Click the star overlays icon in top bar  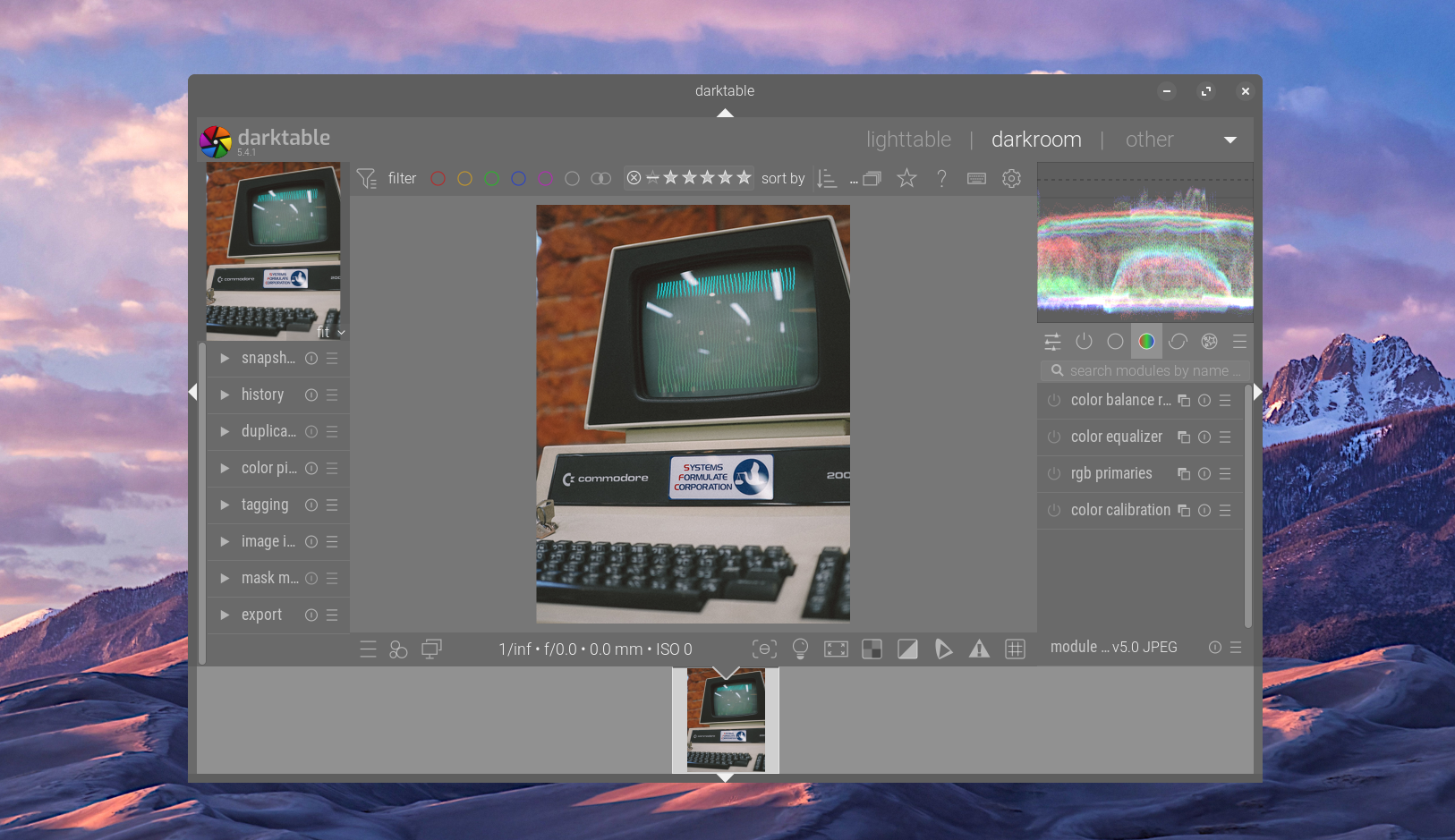(906, 179)
